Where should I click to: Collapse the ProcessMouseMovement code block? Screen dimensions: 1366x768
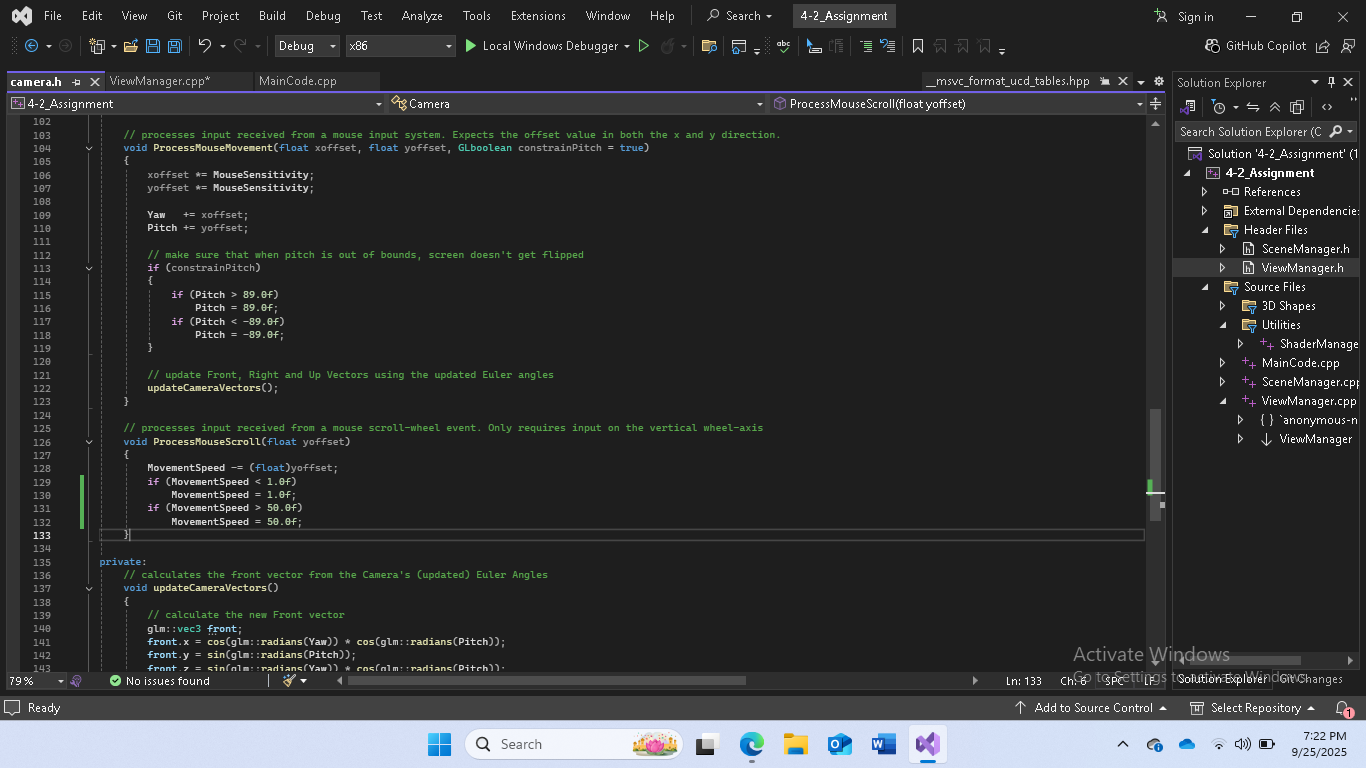pyautogui.click(x=89, y=148)
